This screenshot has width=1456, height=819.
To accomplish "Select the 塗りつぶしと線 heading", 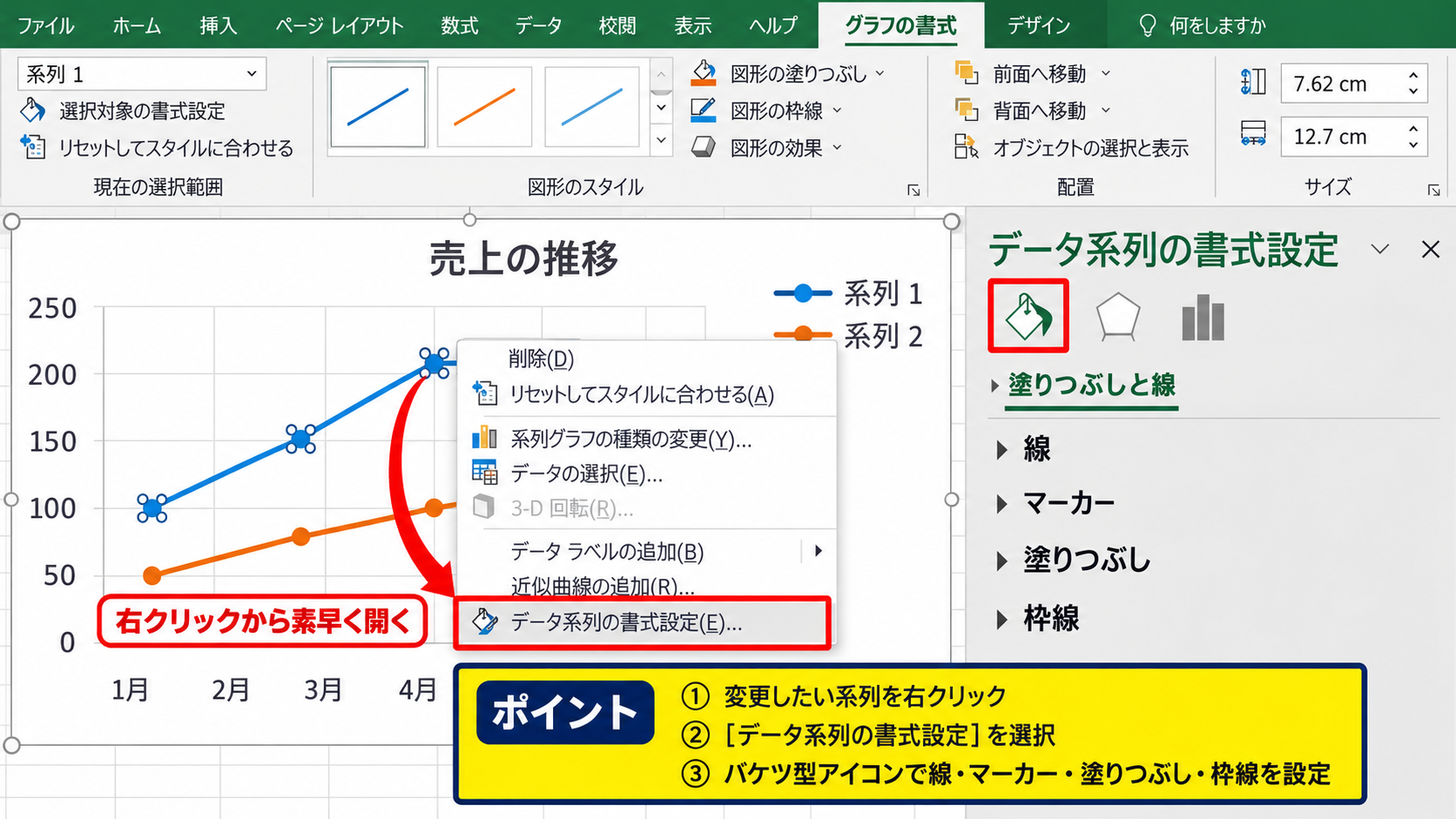I will [1092, 385].
